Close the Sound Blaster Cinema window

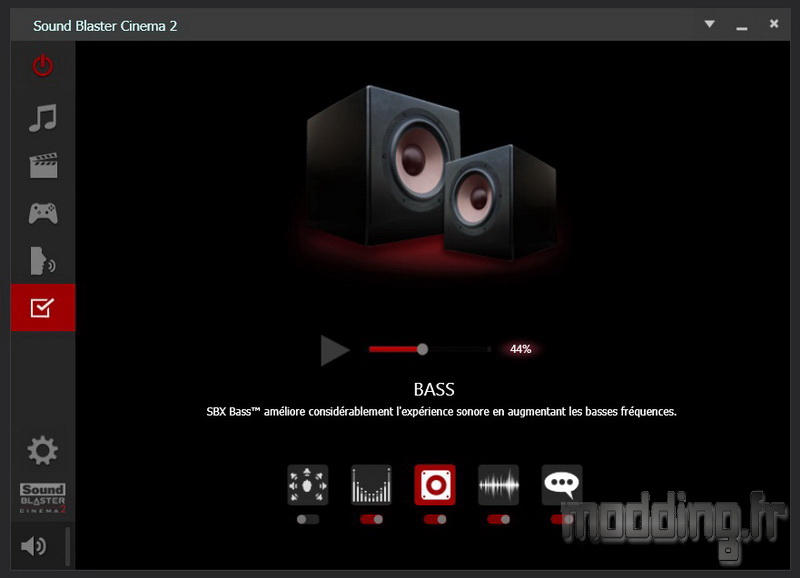tap(774, 23)
